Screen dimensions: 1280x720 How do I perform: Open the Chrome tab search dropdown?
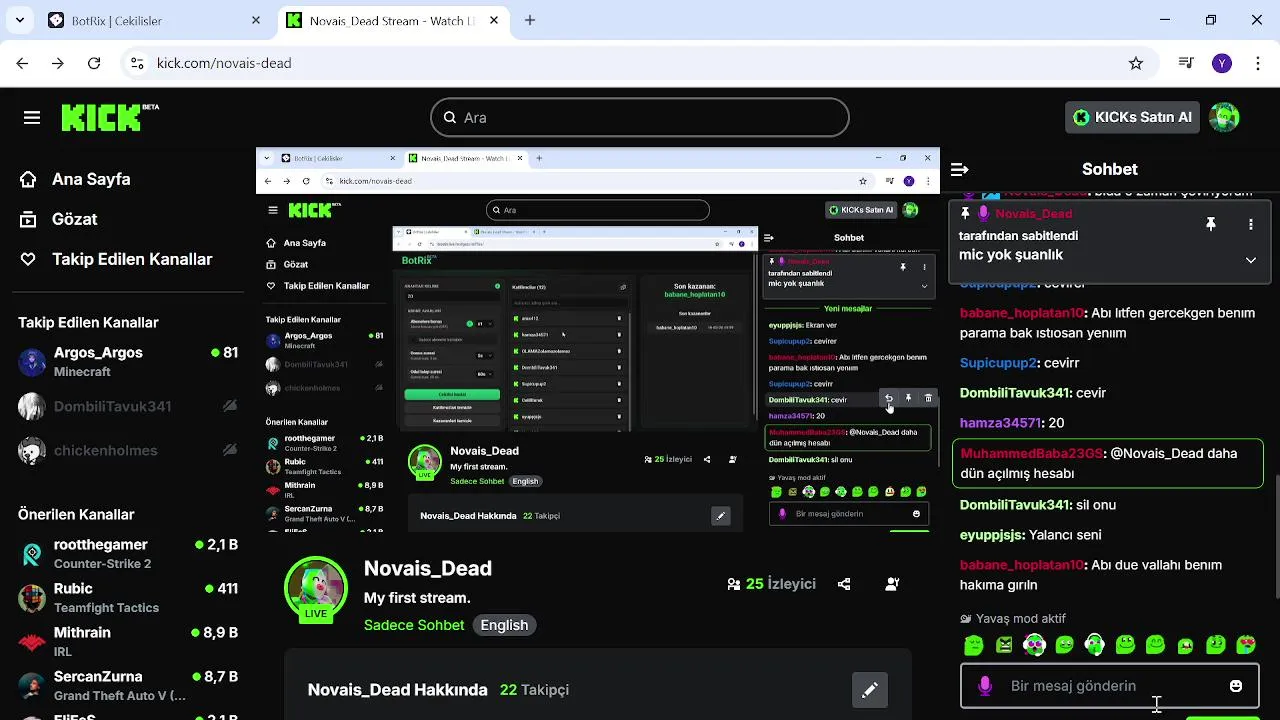(22, 20)
